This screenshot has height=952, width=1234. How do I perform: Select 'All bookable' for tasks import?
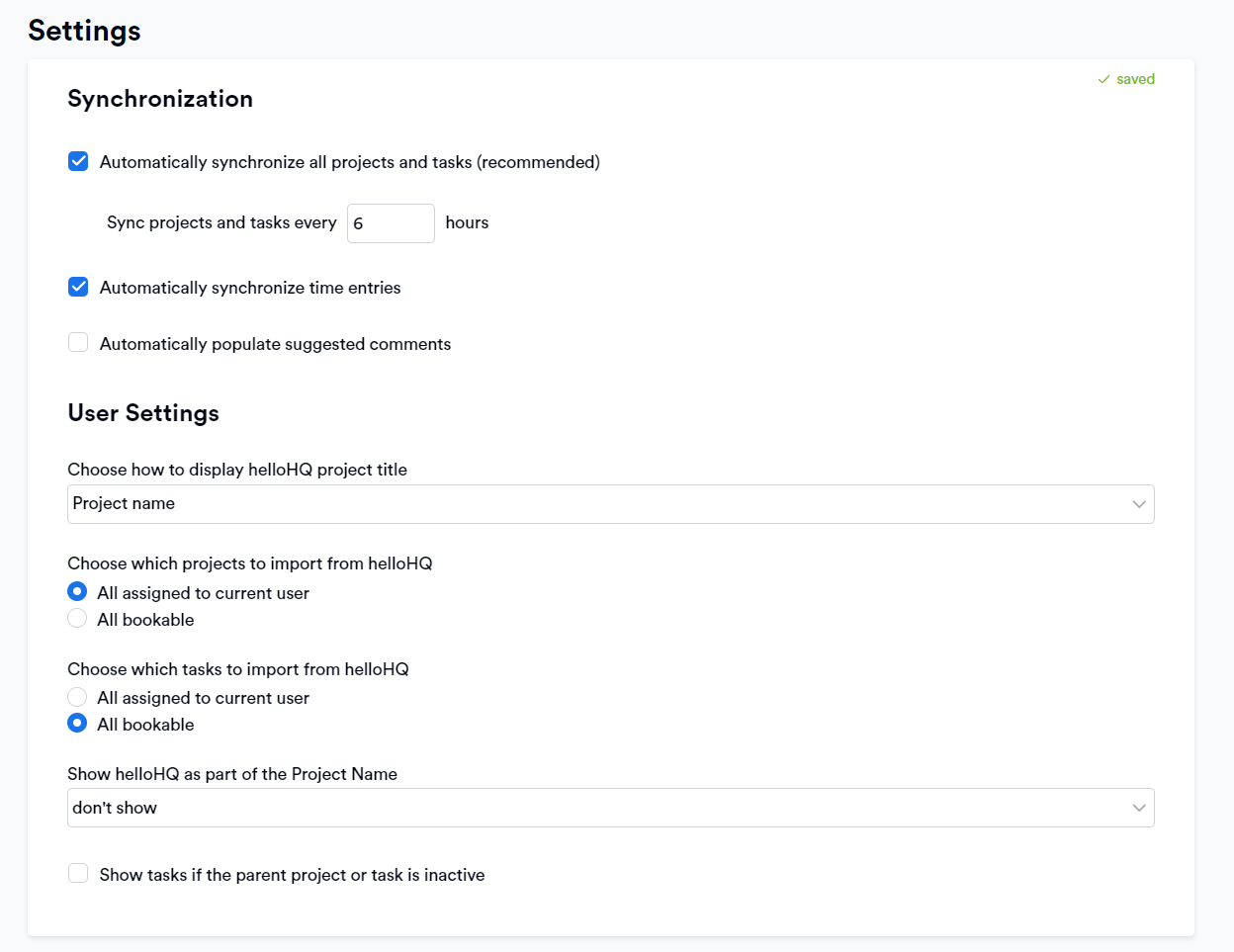click(x=77, y=724)
